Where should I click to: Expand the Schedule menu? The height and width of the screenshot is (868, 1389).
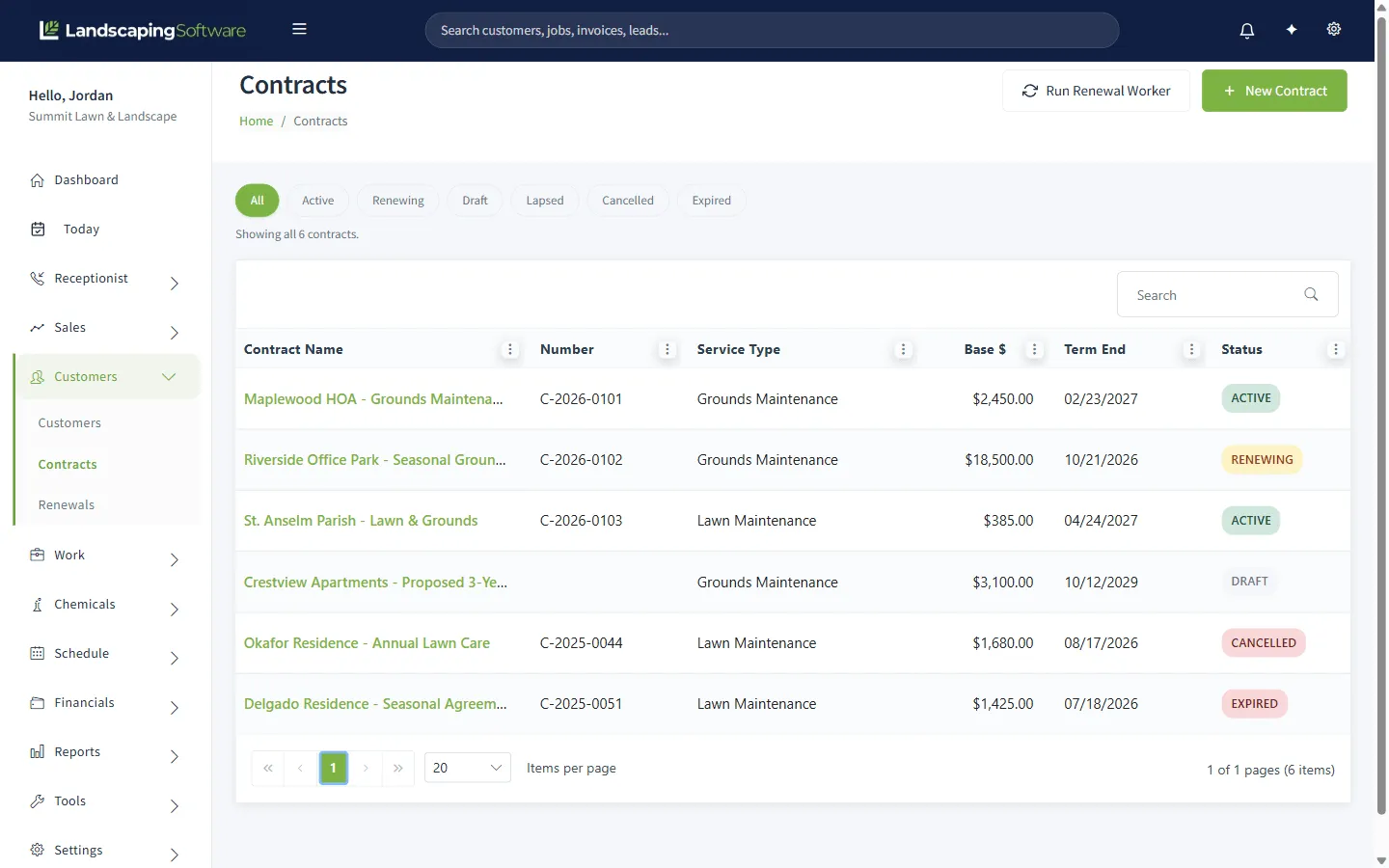click(106, 654)
